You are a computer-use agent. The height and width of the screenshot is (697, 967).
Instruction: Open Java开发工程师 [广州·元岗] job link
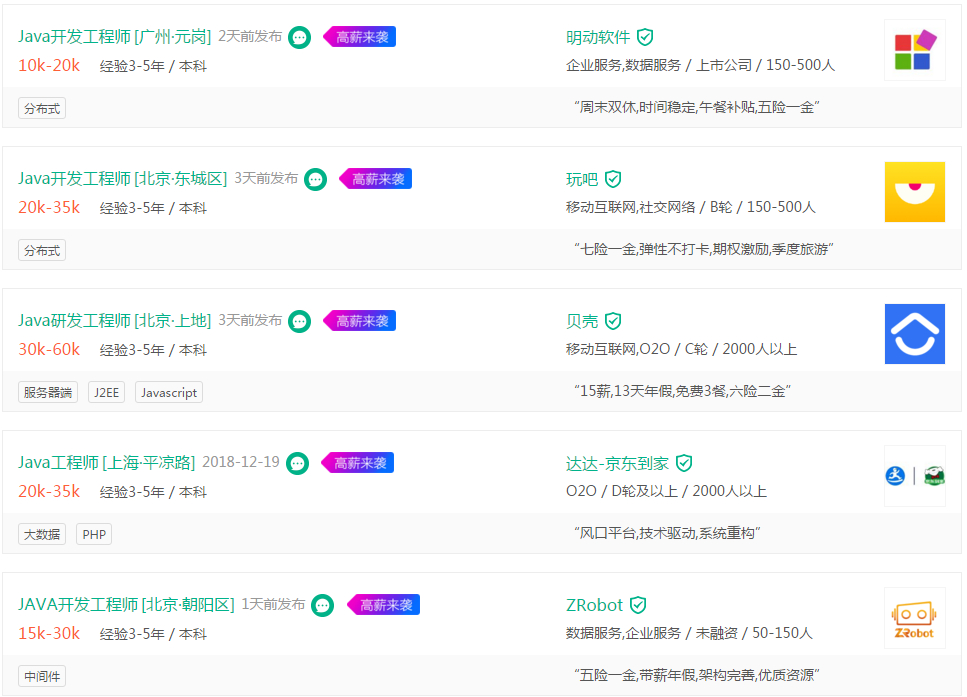[115, 36]
